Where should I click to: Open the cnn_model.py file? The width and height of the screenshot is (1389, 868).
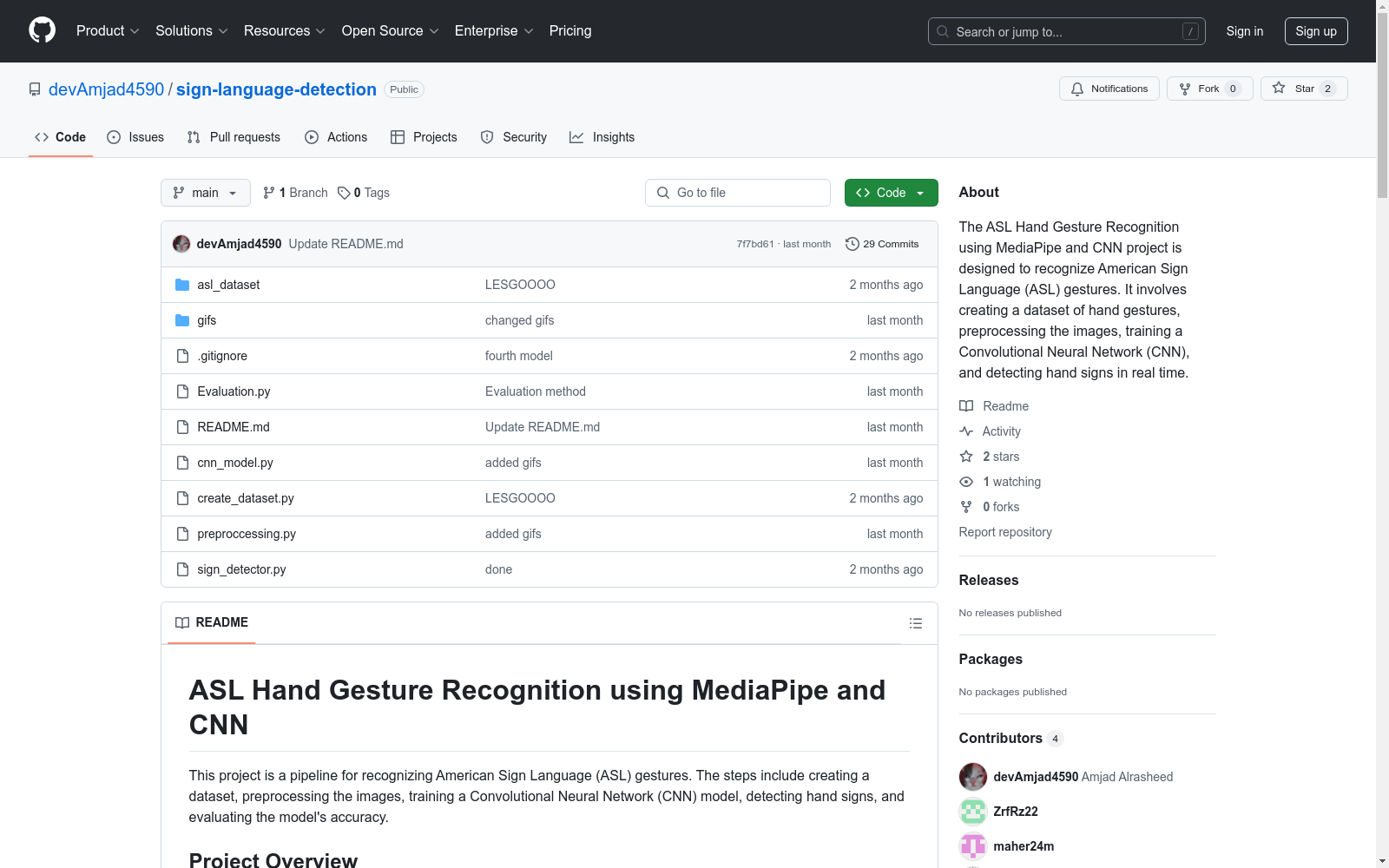[x=235, y=463]
